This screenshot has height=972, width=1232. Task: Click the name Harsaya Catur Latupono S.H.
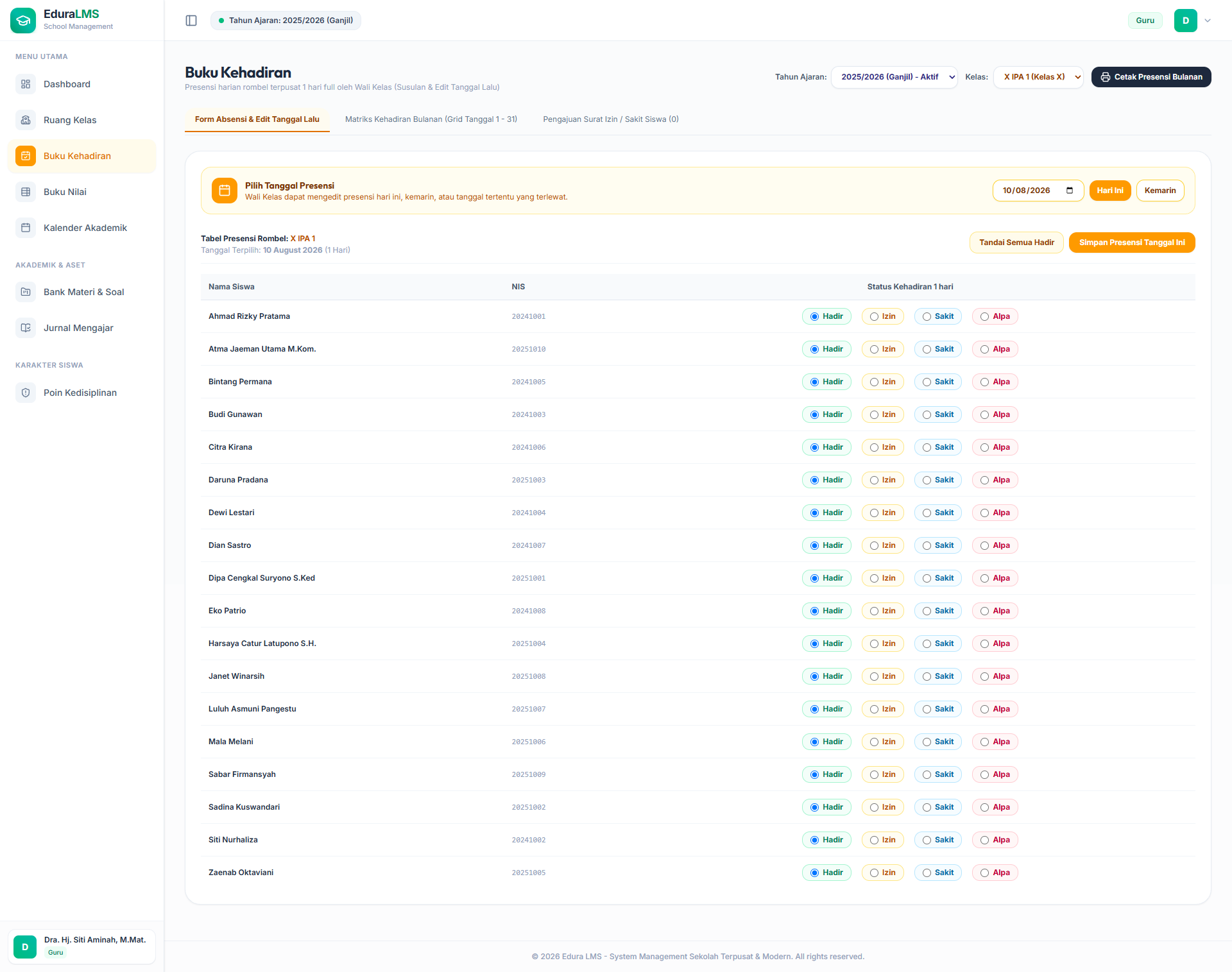(262, 644)
